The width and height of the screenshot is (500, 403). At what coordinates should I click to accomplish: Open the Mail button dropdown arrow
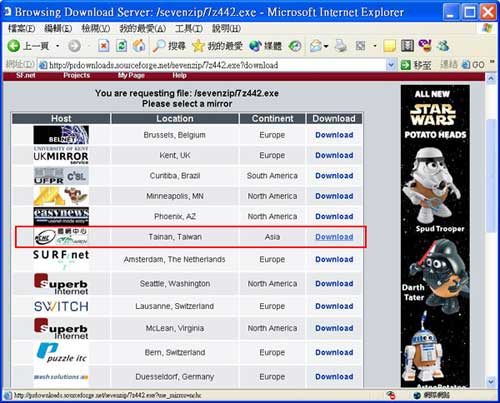[x=326, y=46]
